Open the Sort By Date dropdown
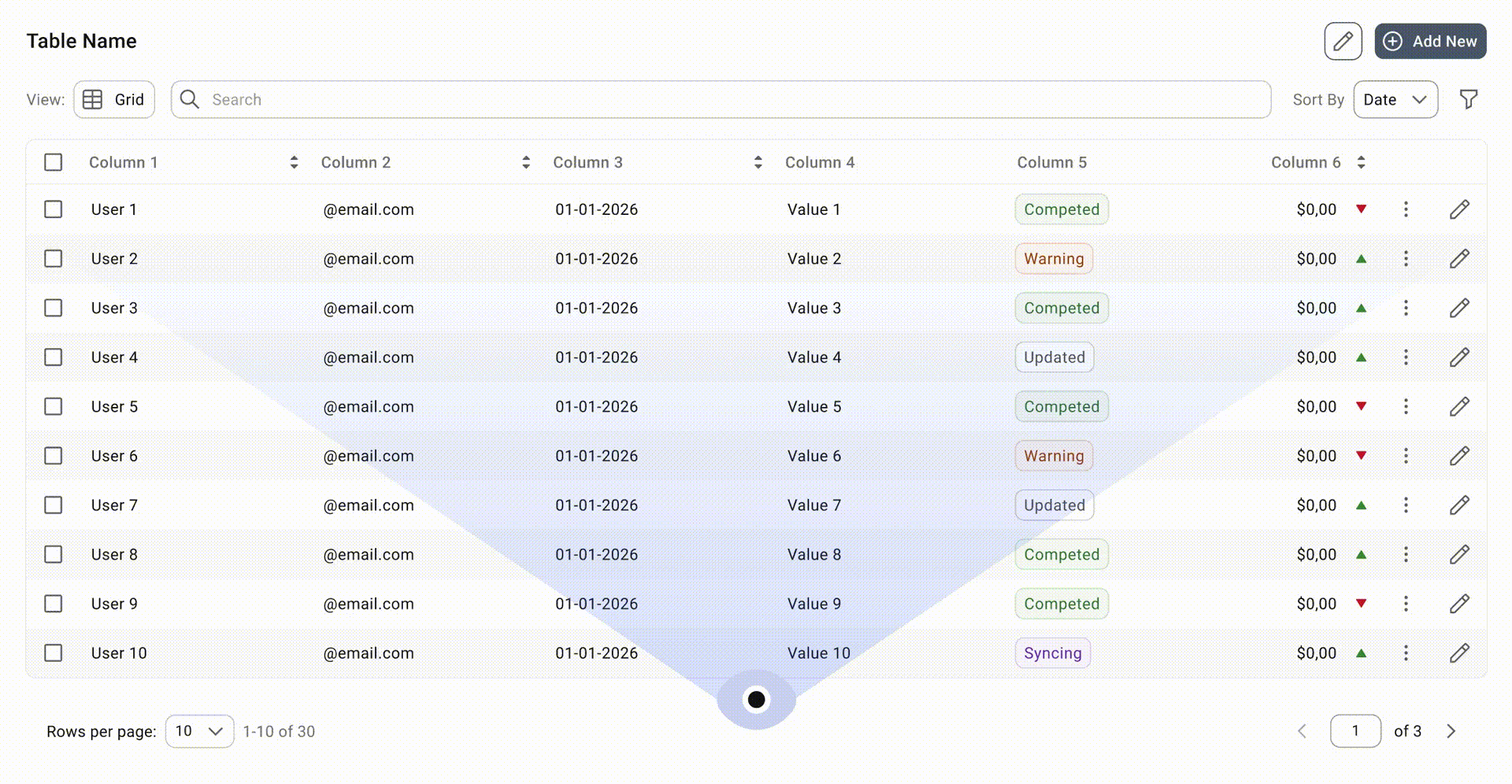The image size is (1512, 784). click(x=1395, y=99)
